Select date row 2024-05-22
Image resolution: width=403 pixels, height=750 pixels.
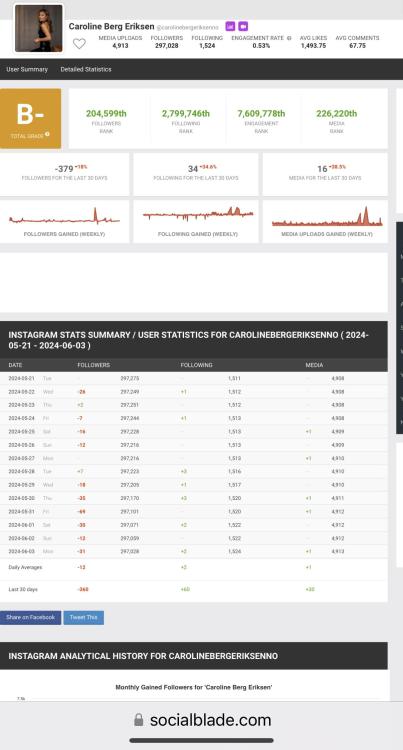click(194, 392)
